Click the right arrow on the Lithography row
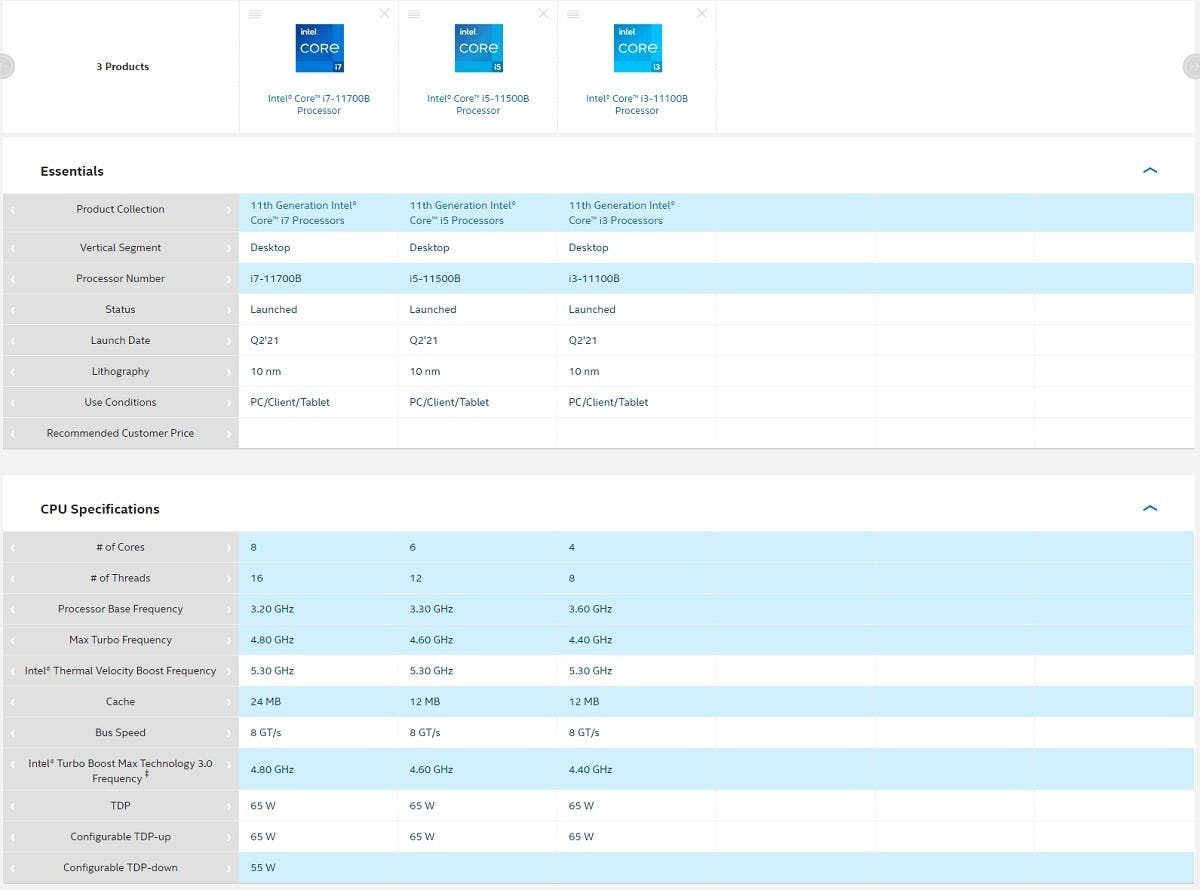The image size is (1200, 890). (x=229, y=372)
